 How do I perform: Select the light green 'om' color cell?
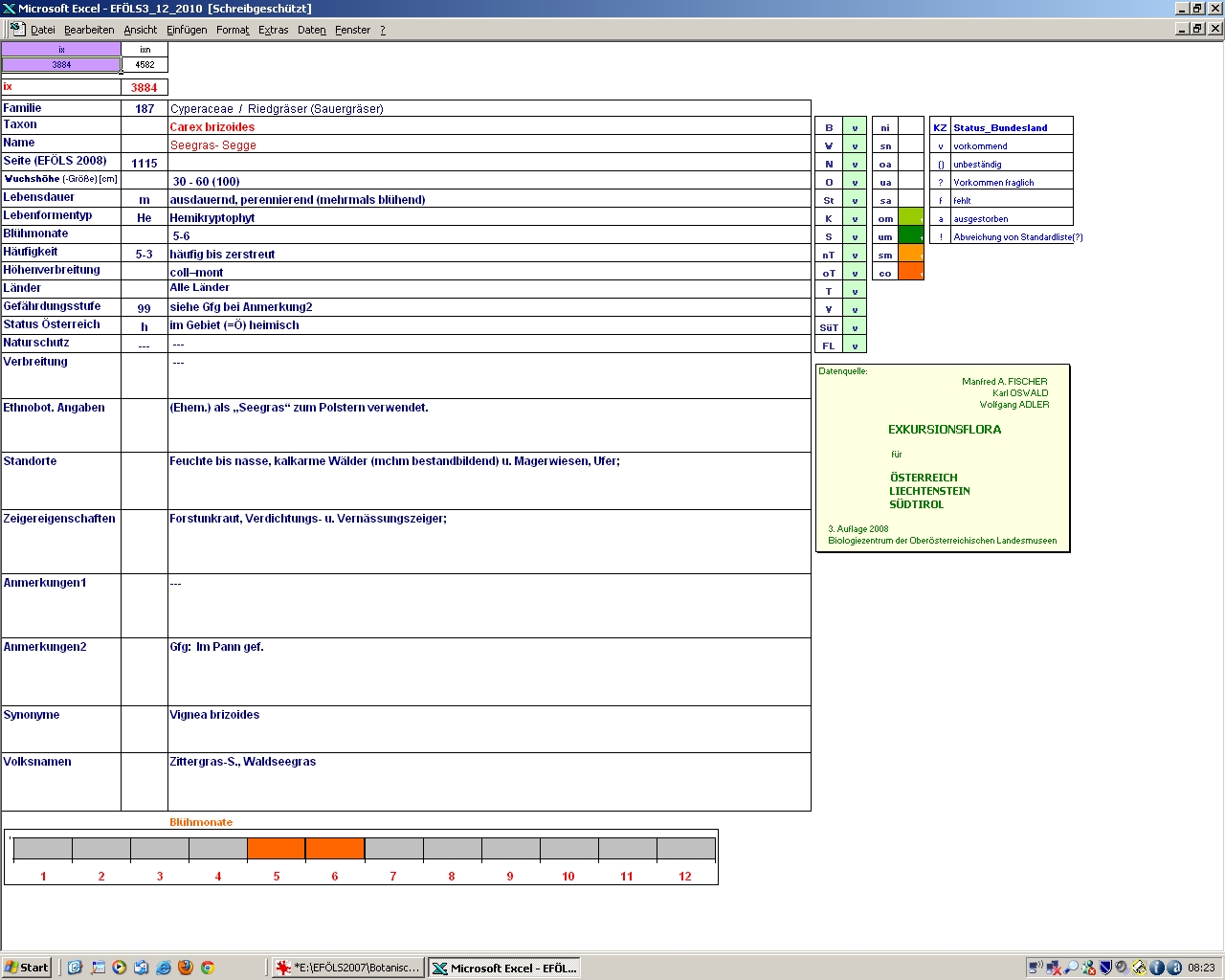click(x=911, y=218)
